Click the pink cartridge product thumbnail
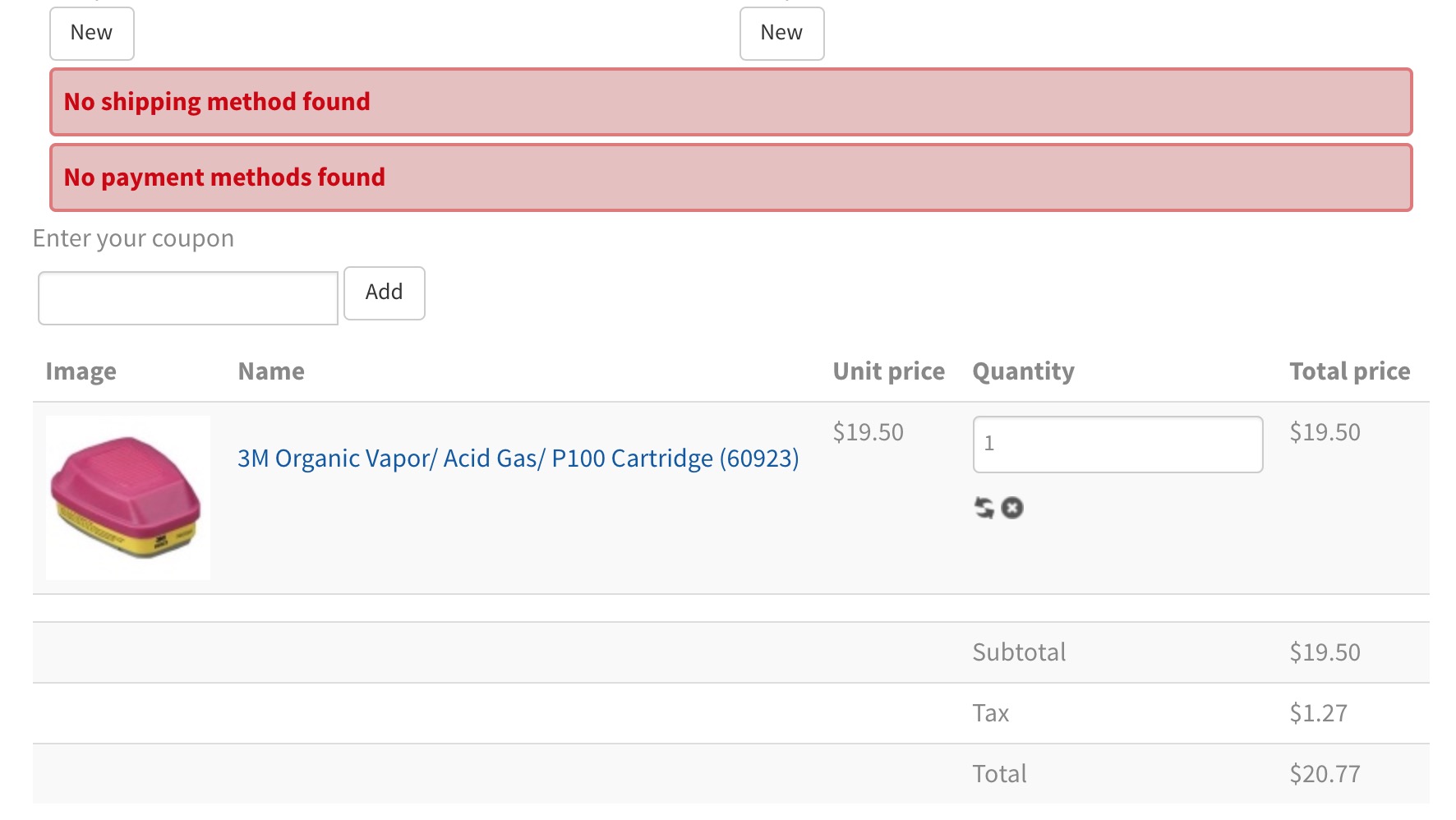This screenshot has height=820, width=1456. pyautogui.click(x=128, y=498)
